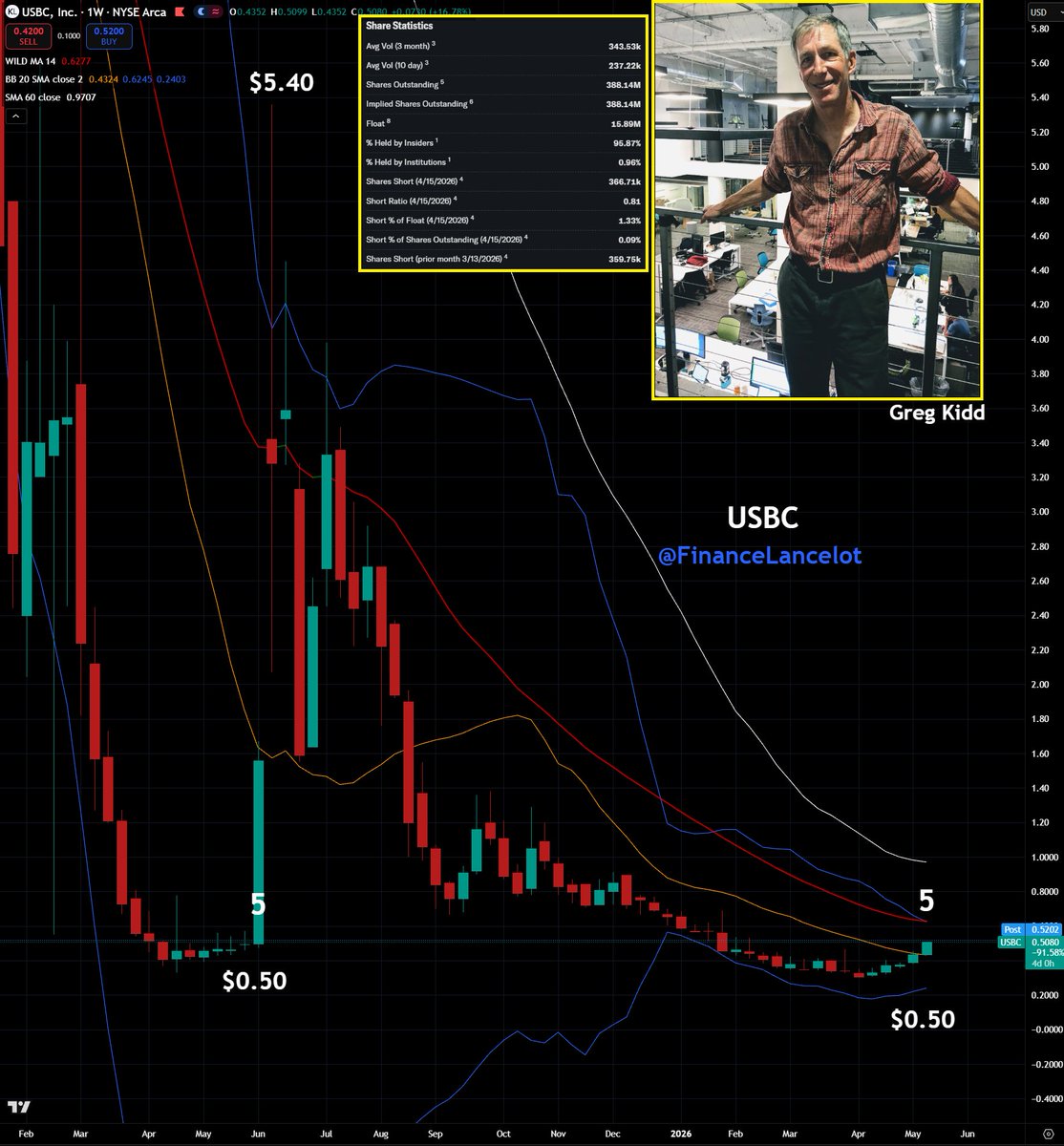The height and width of the screenshot is (1146, 1064).
Task: Select the WILD MA 14 indicator legend
Action: point(31,61)
